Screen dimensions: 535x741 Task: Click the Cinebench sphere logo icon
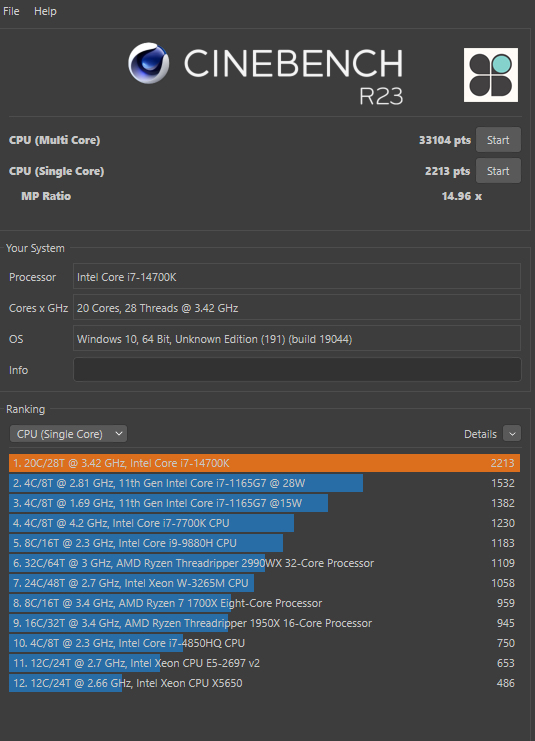[148, 63]
